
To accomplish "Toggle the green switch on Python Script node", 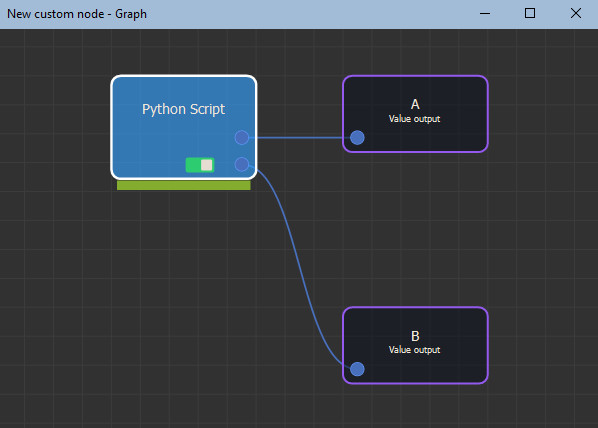I will [200, 165].
